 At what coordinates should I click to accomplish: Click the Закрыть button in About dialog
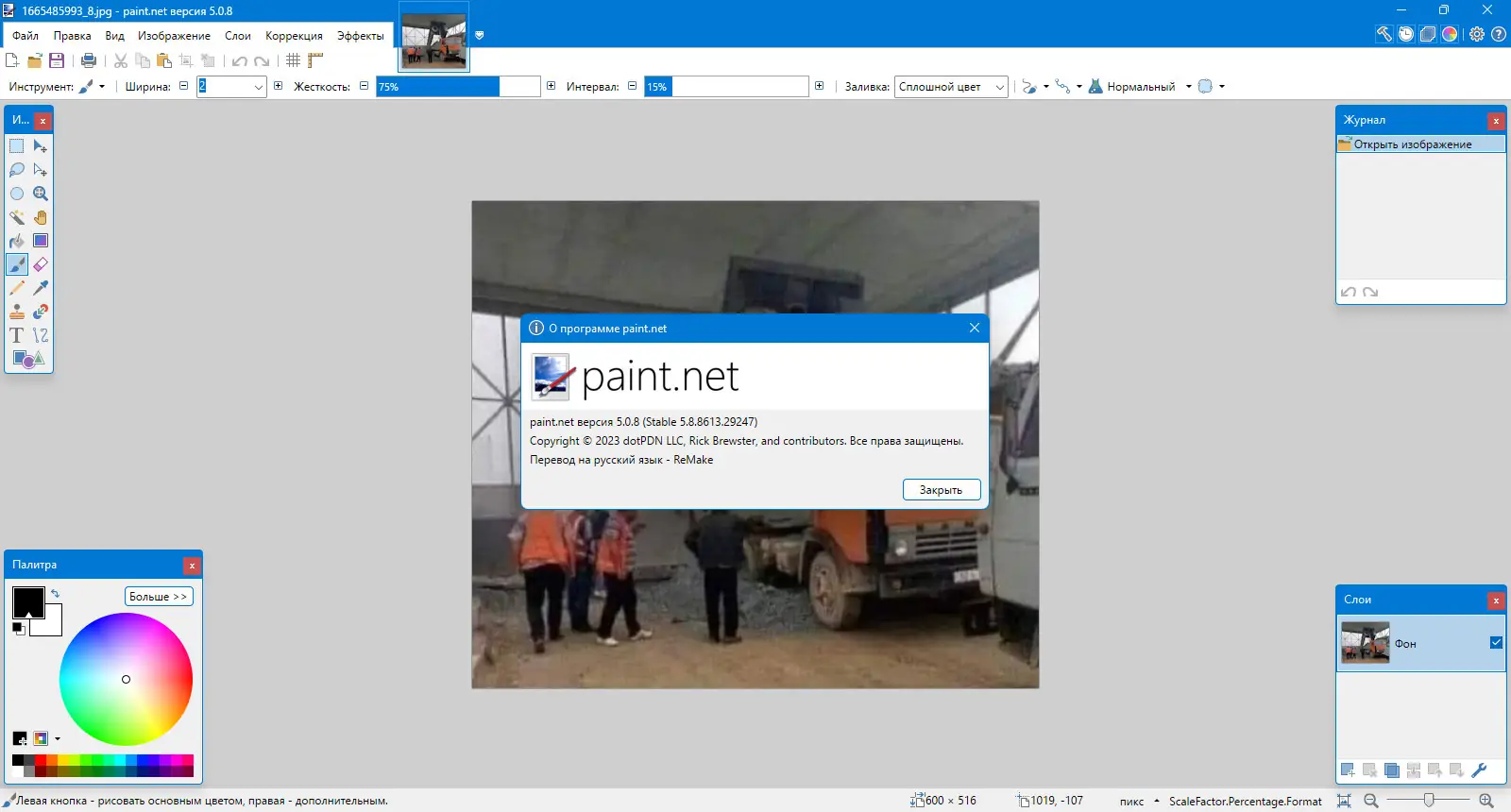[x=942, y=490]
